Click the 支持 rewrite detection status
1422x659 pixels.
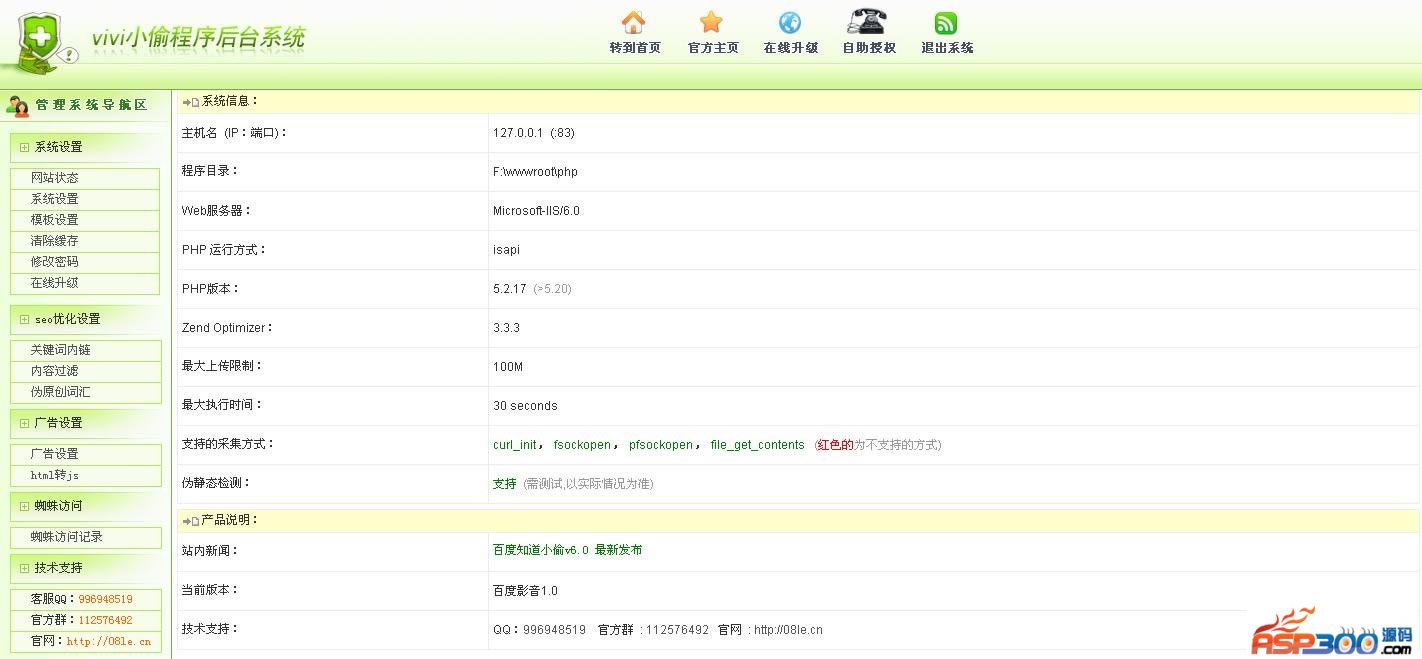[x=504, y=484]
